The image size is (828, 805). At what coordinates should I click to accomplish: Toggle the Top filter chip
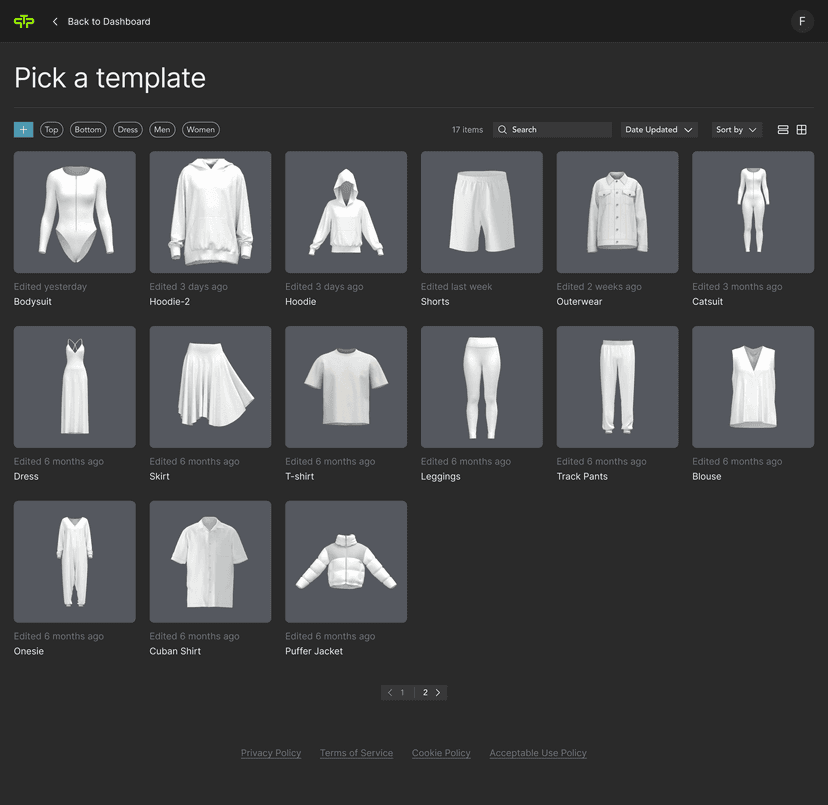(51, 130)
